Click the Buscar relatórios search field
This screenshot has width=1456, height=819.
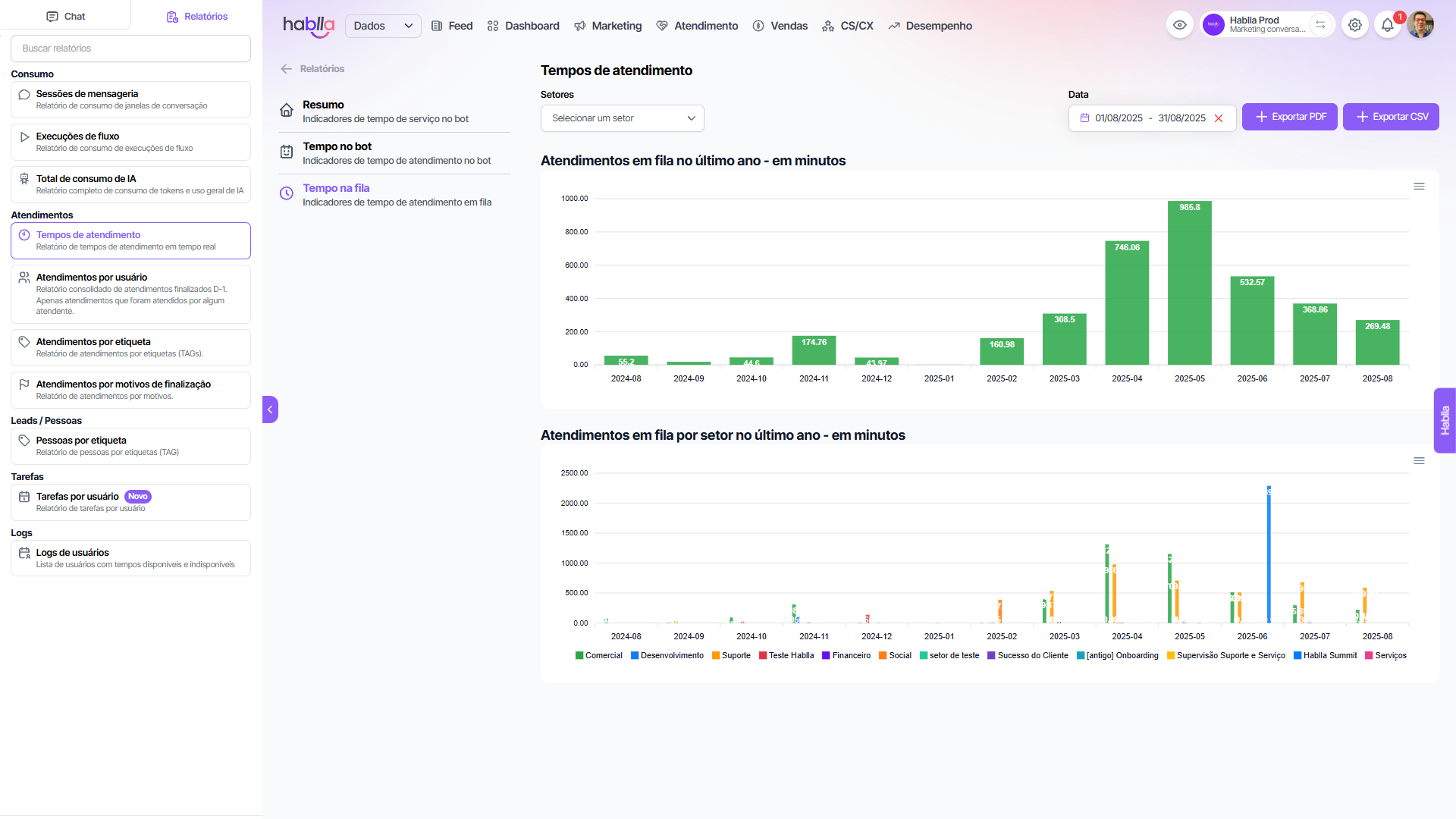(x=130, y=49)
